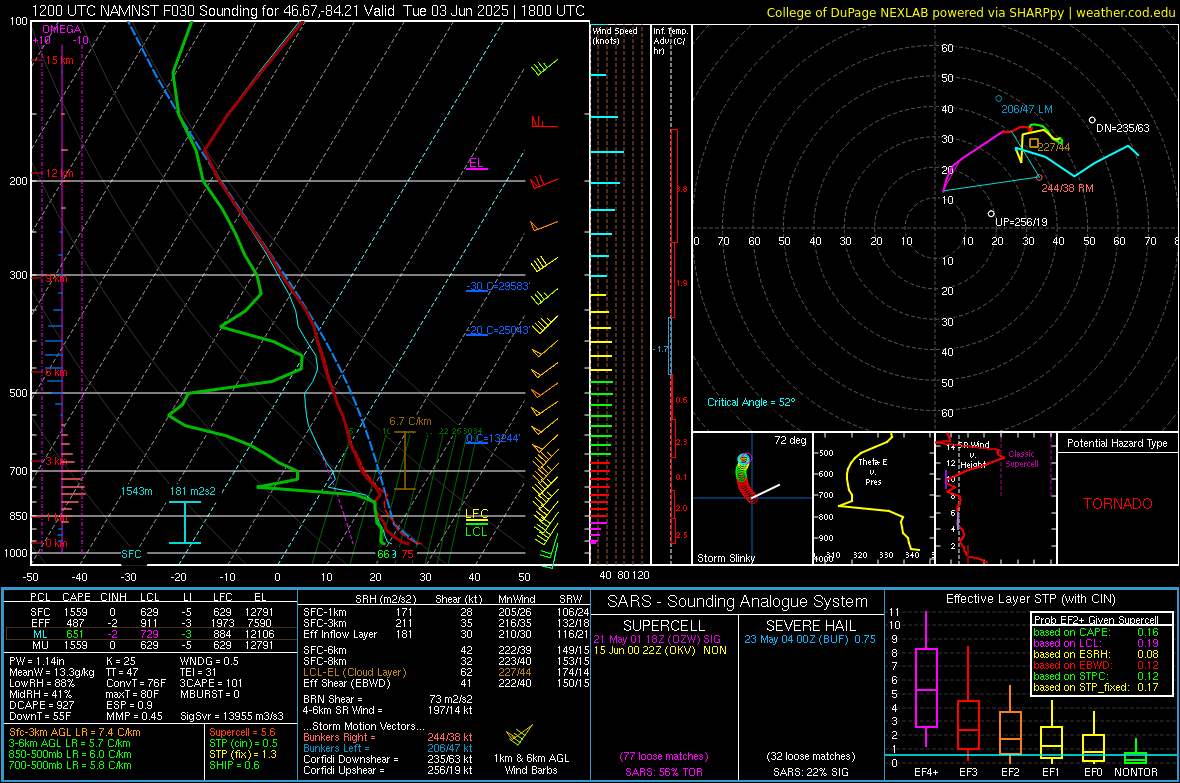Click the 'DCAPE = 927' value
1180x783 pixels.
(x=41, y=705)
